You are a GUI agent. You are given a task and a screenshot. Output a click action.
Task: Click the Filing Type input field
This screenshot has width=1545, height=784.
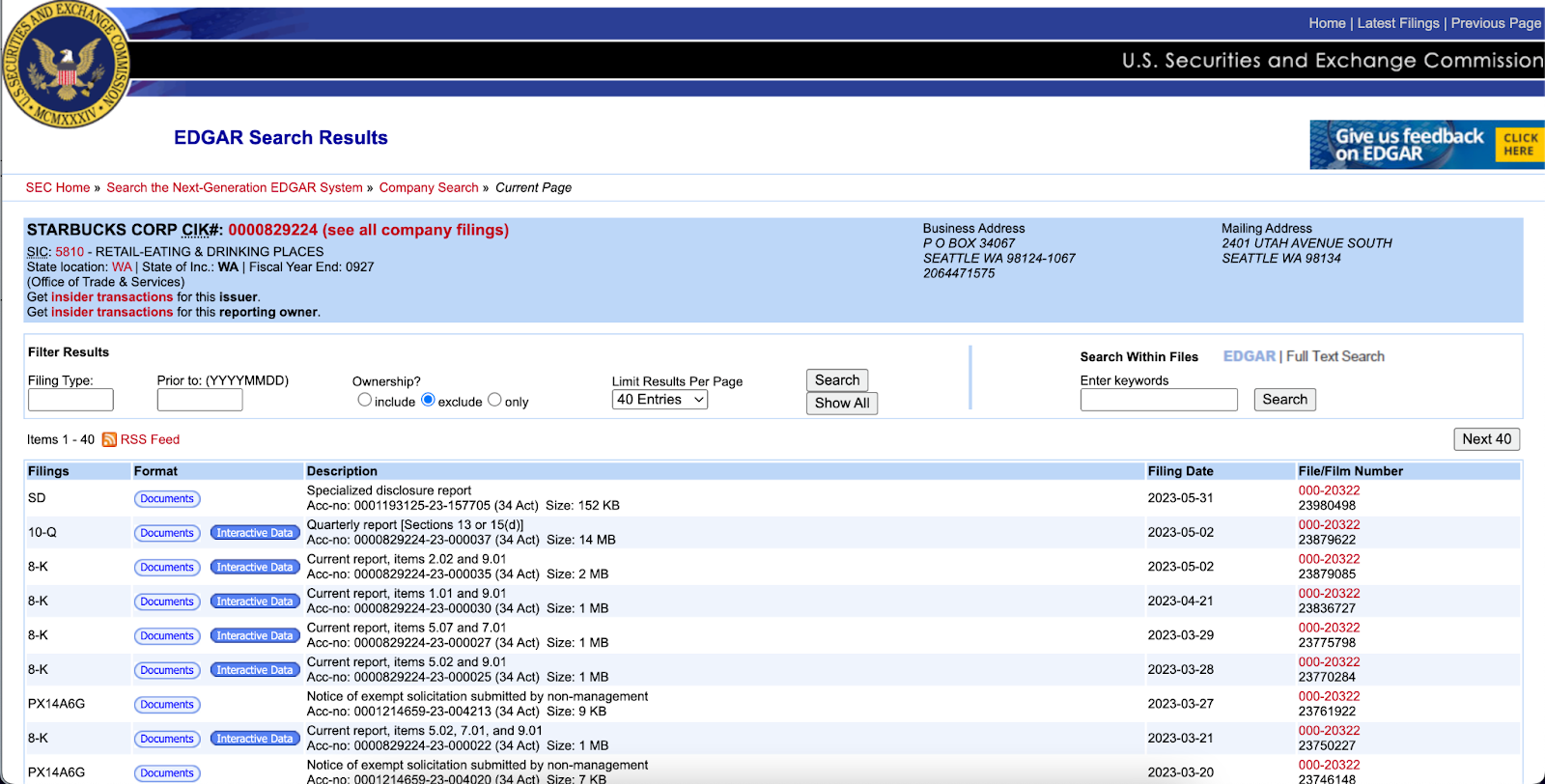pyautogui.click(x=70, y=400)
